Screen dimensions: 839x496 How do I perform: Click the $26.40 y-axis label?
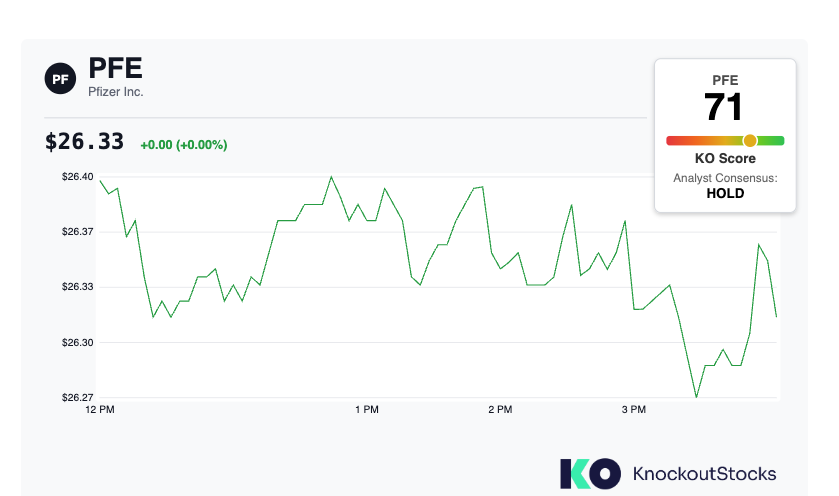point(78,177)
